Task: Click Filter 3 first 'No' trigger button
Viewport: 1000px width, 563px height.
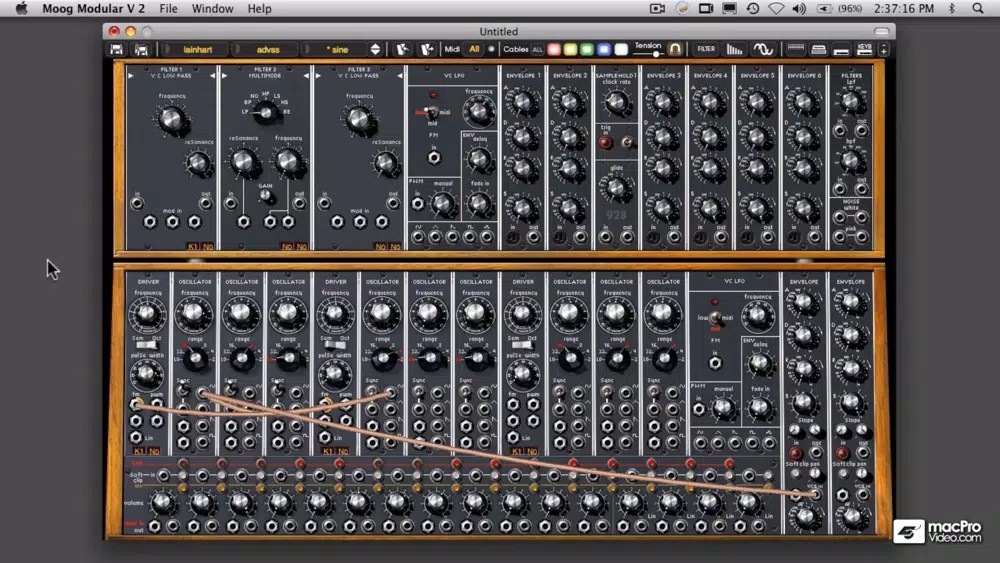Action: [x=380, y=246]
